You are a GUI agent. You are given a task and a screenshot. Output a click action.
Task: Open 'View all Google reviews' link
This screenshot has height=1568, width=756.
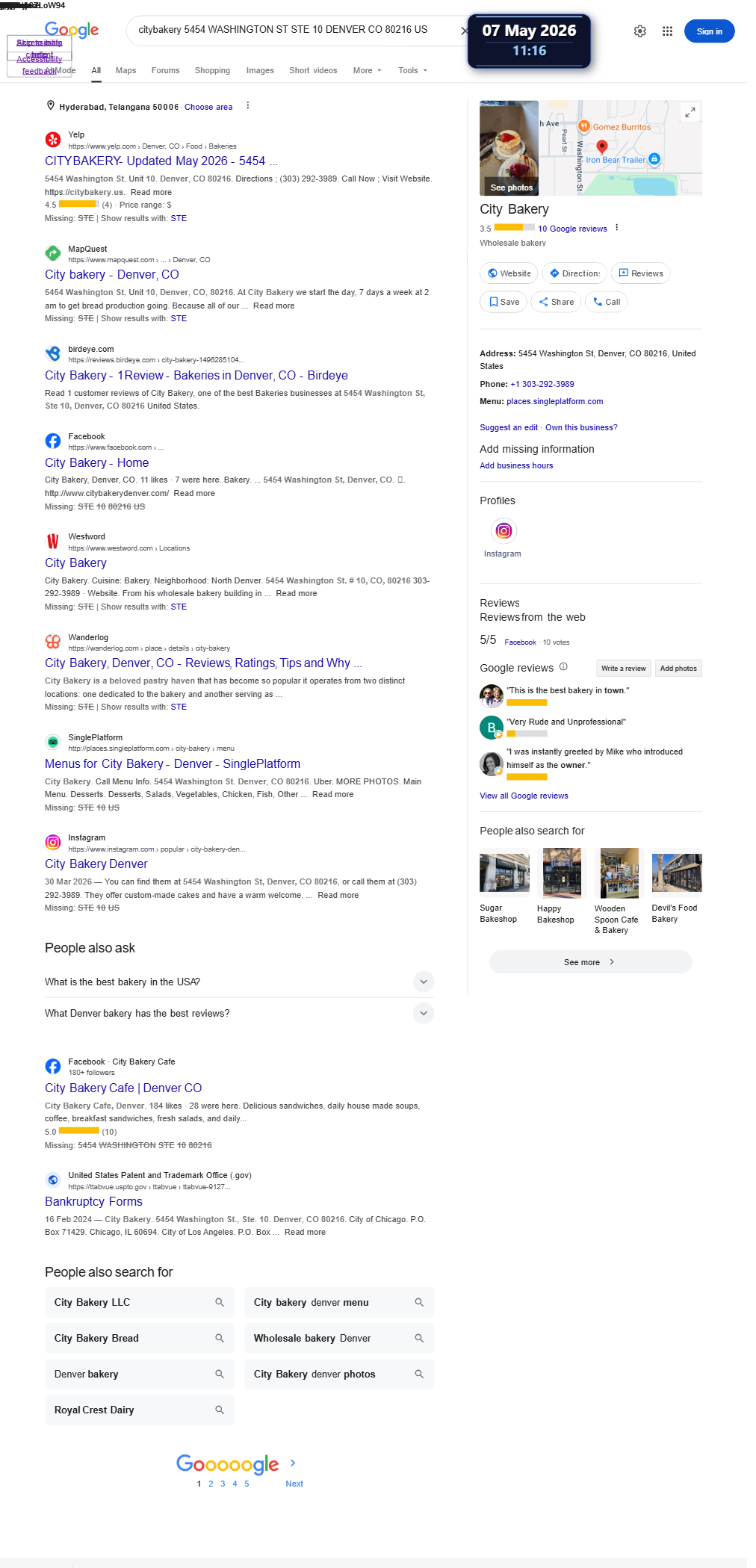524,796
